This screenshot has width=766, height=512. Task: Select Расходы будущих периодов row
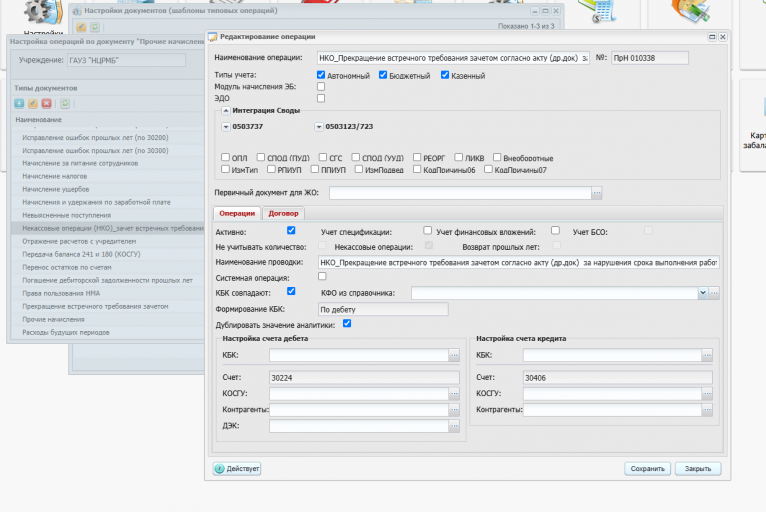coord(107,333)
